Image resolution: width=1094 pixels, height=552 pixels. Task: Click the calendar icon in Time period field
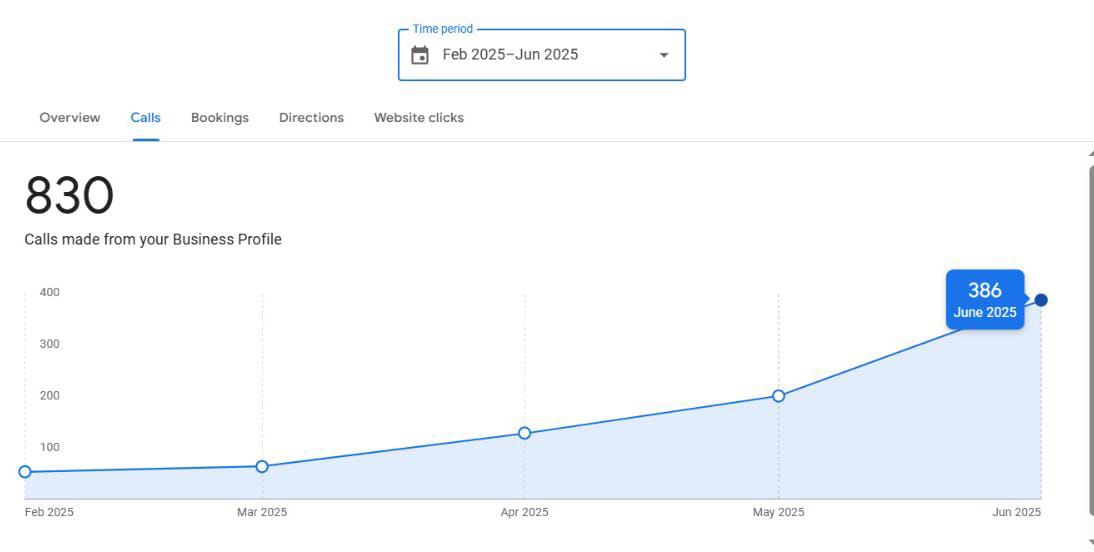420,55
